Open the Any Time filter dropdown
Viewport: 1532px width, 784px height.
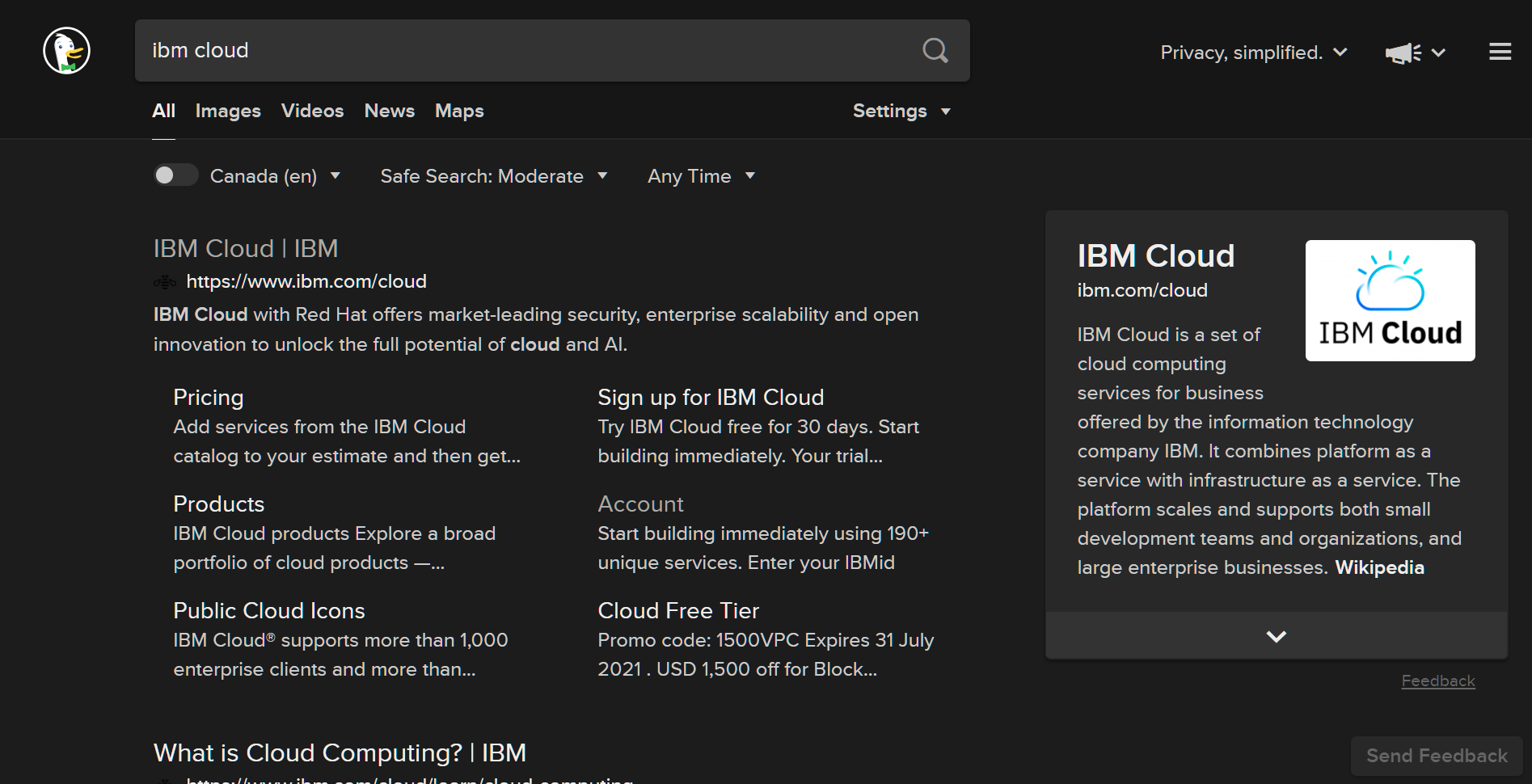pos(701,175)
